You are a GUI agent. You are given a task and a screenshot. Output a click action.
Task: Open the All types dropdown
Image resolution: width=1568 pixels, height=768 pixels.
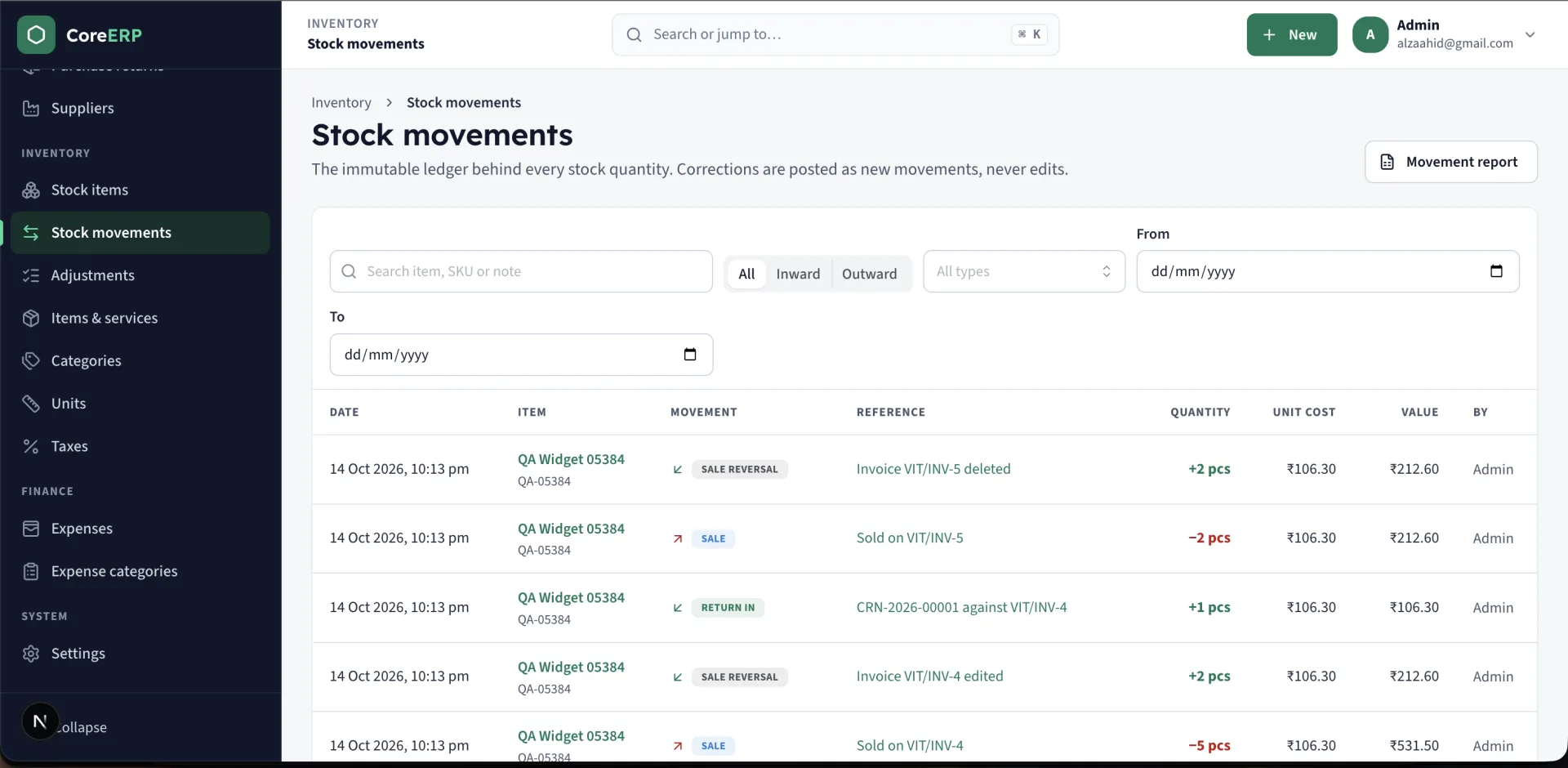[1024, 271]
